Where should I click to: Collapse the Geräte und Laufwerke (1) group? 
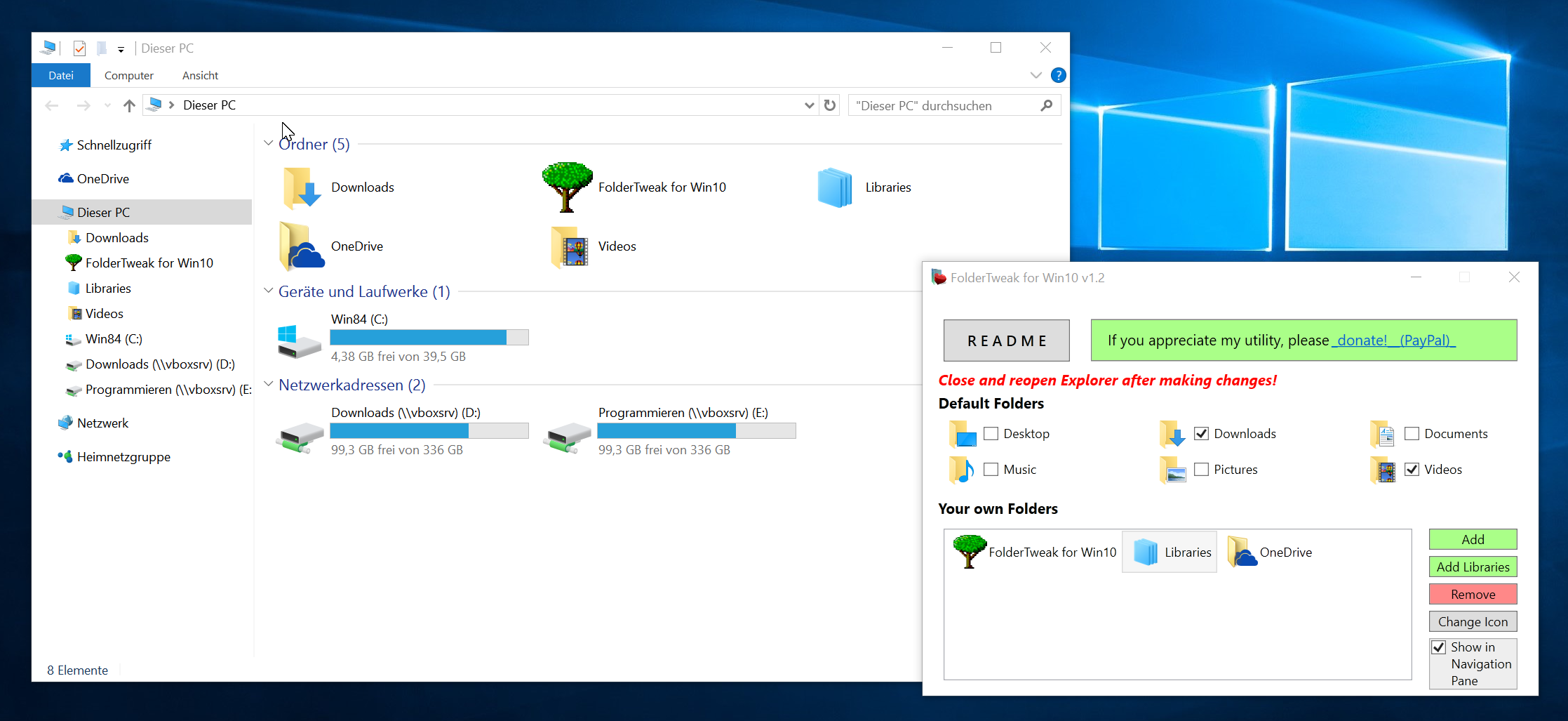click(268, 291)
